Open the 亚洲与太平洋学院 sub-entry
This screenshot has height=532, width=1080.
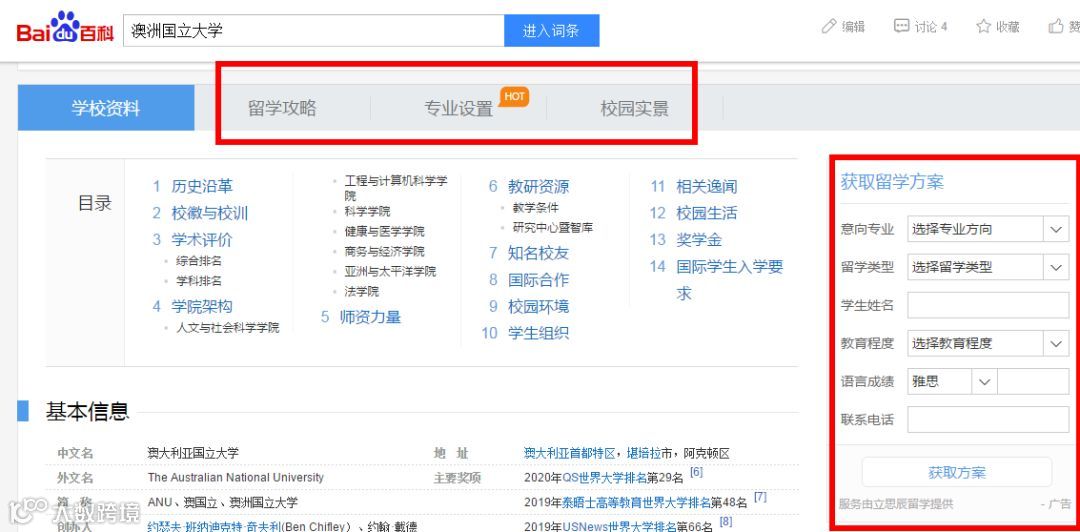[x=390, y=272]
